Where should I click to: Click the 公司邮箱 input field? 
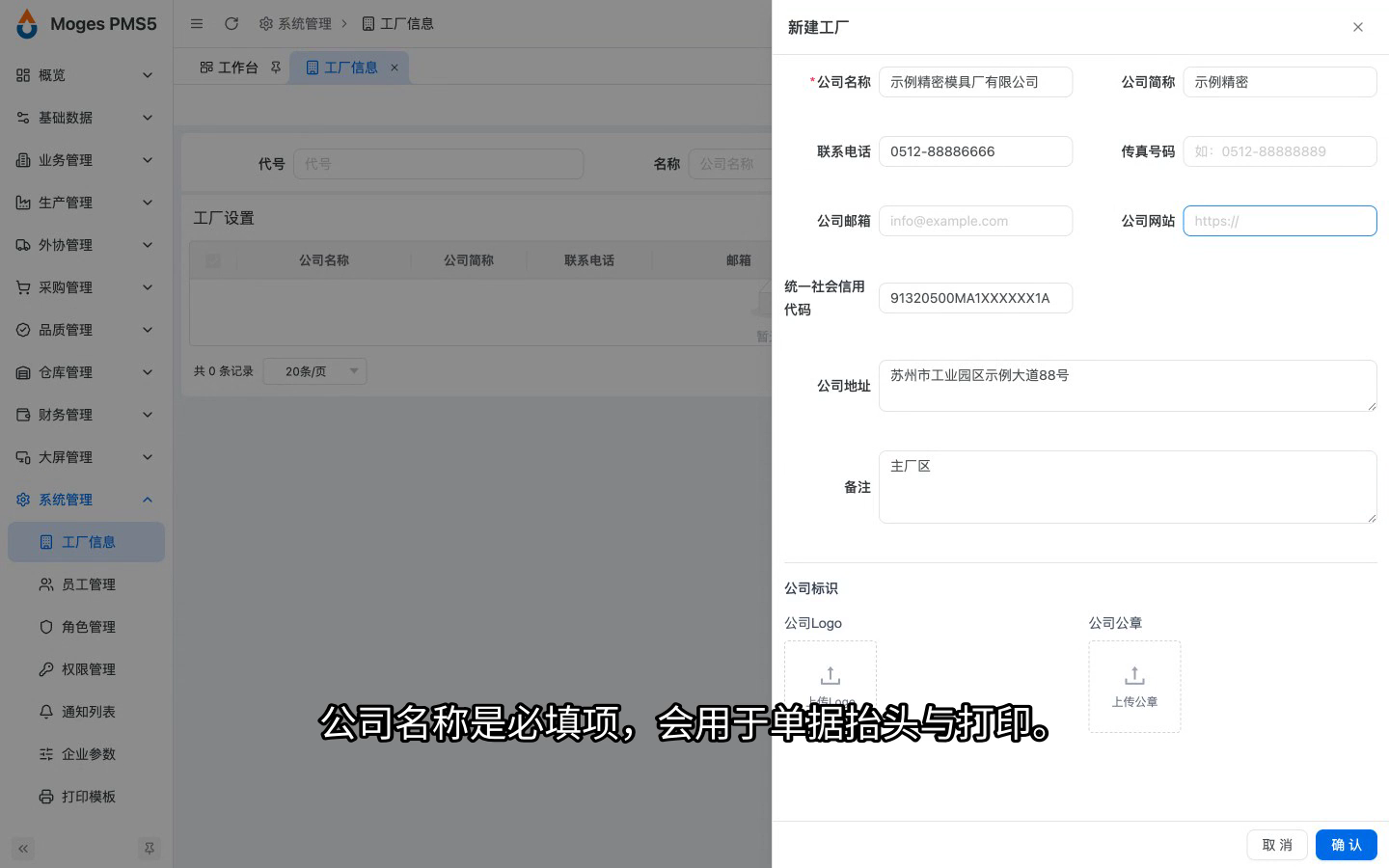(x=975, y=221)
